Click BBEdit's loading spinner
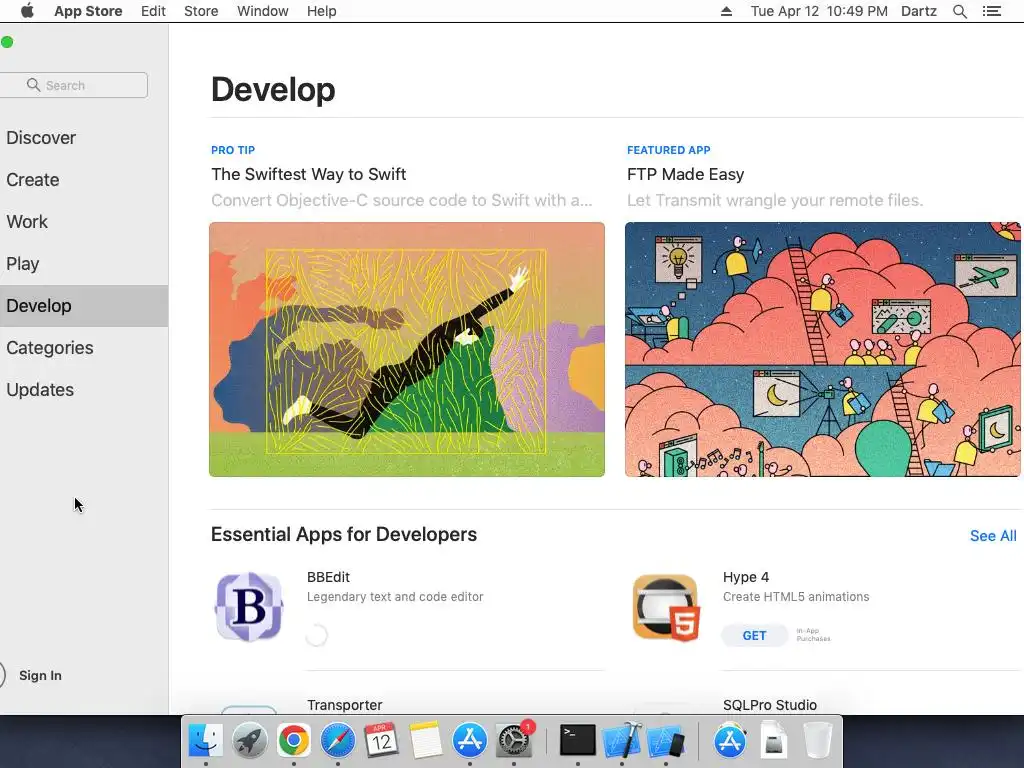This screenshot has width=1024, height=768. [317, 635]
